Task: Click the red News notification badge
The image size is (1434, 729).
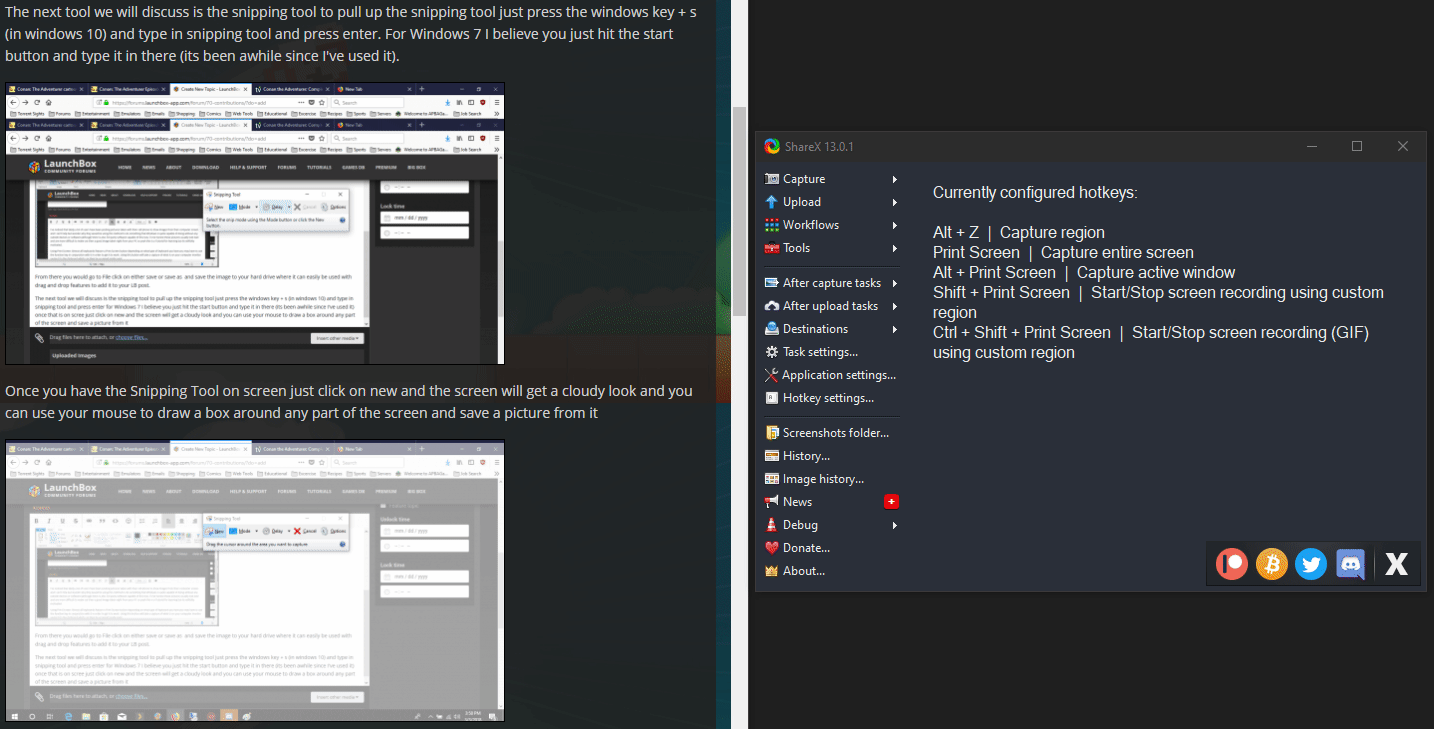Action: tap(892, 502)
